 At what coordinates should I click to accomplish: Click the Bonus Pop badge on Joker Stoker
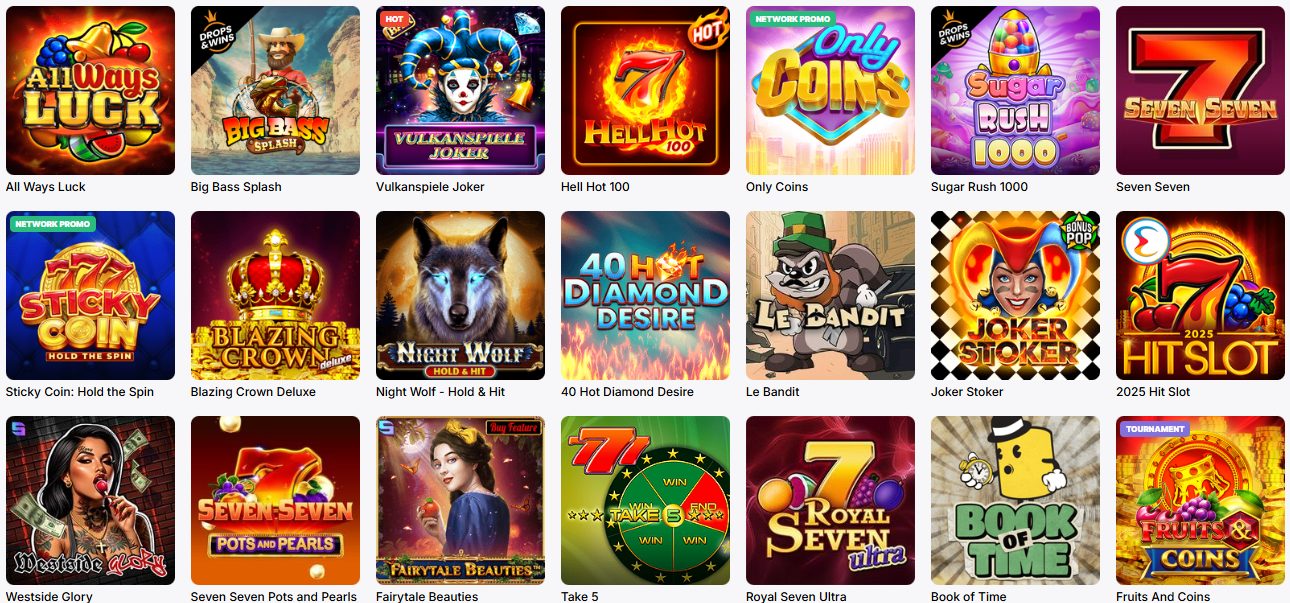pyautogui.click(x=1079, y=232)
